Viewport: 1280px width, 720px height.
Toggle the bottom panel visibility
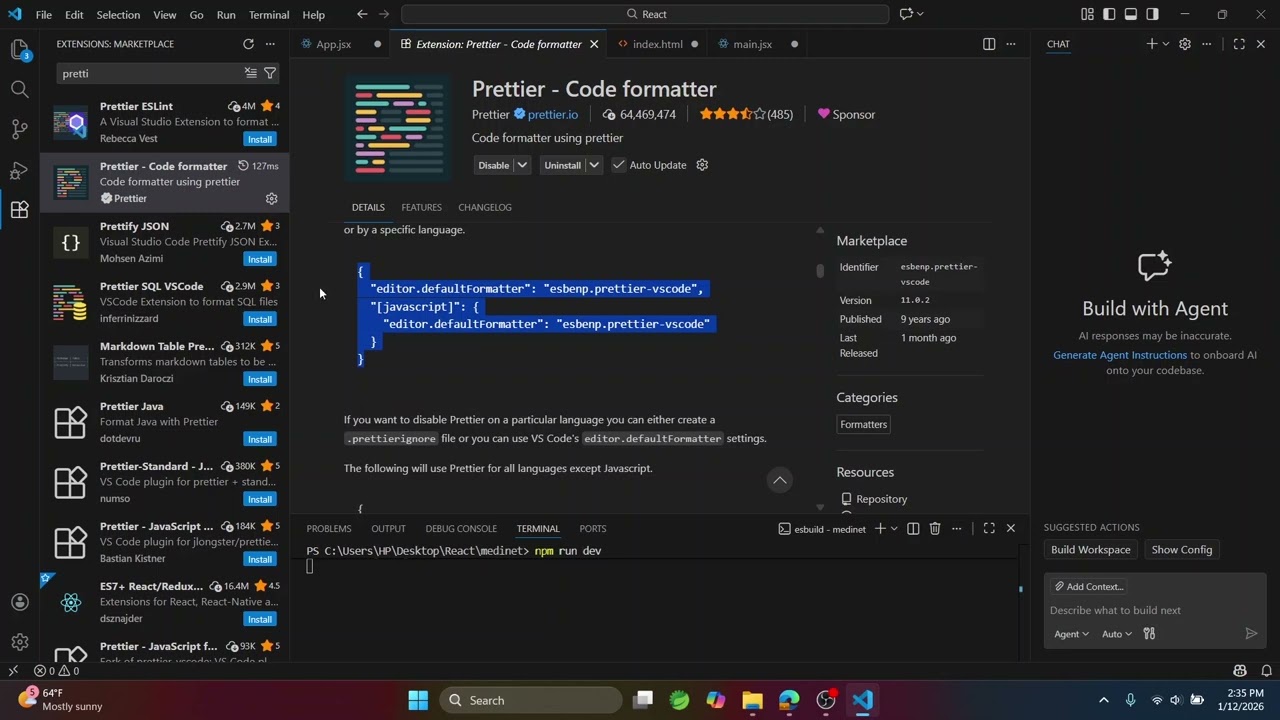pyautogui.click(x=1131, y=14)
